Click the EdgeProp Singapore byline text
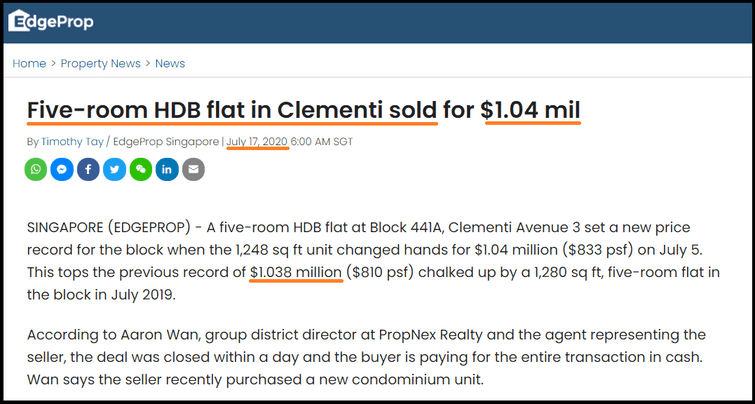Image resolution: width=755 pixels, height=404 pixels. point(166,142)
